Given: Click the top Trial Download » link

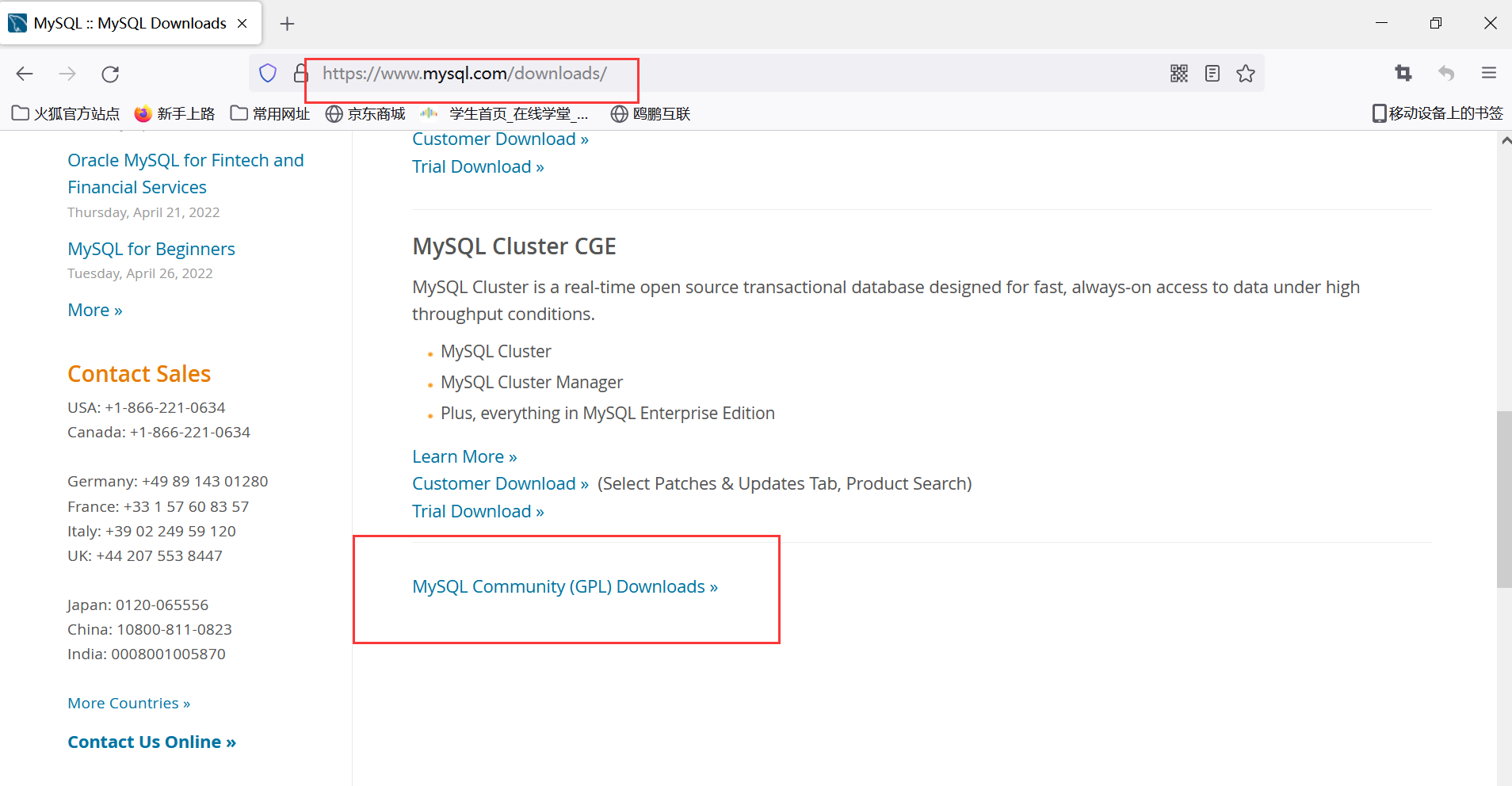Looking at the screenshot, I should (478, 166).
